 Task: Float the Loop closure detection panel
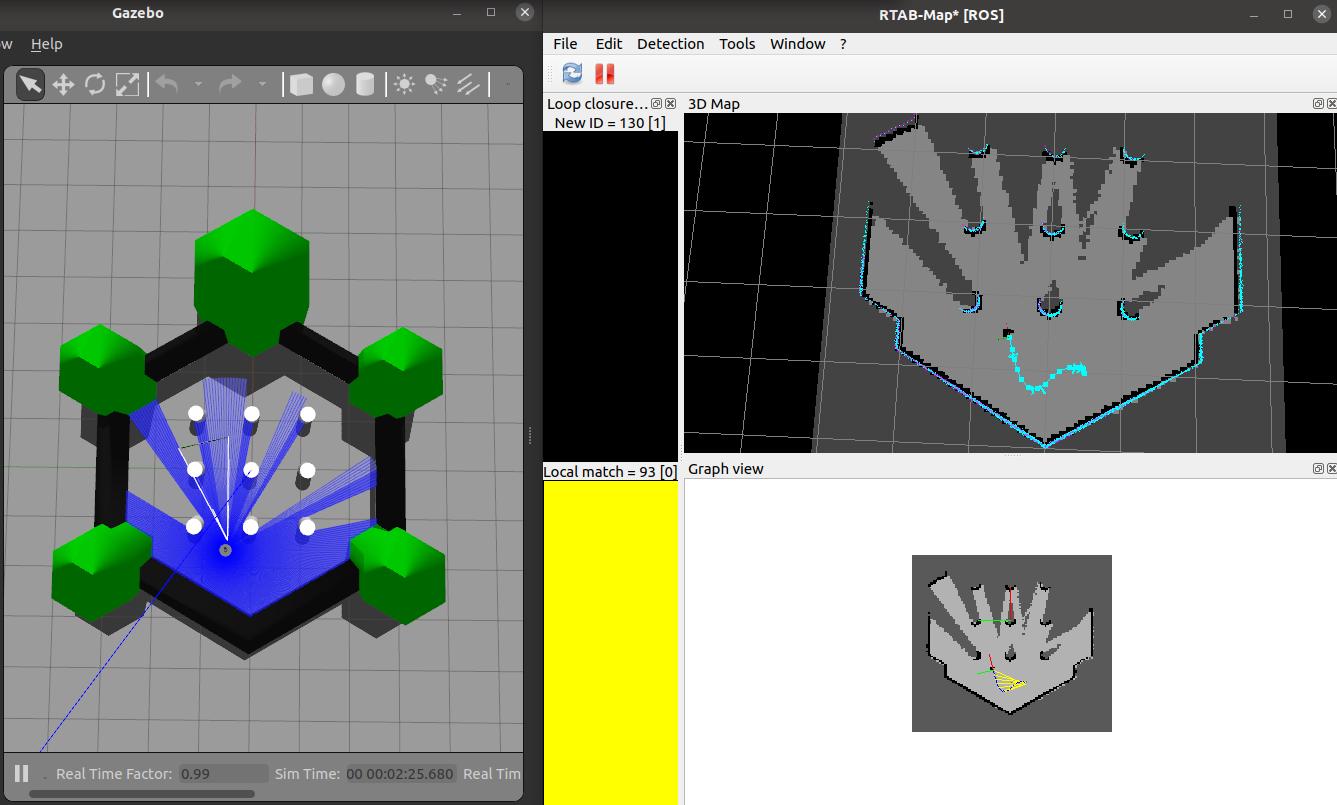point(657,104)
